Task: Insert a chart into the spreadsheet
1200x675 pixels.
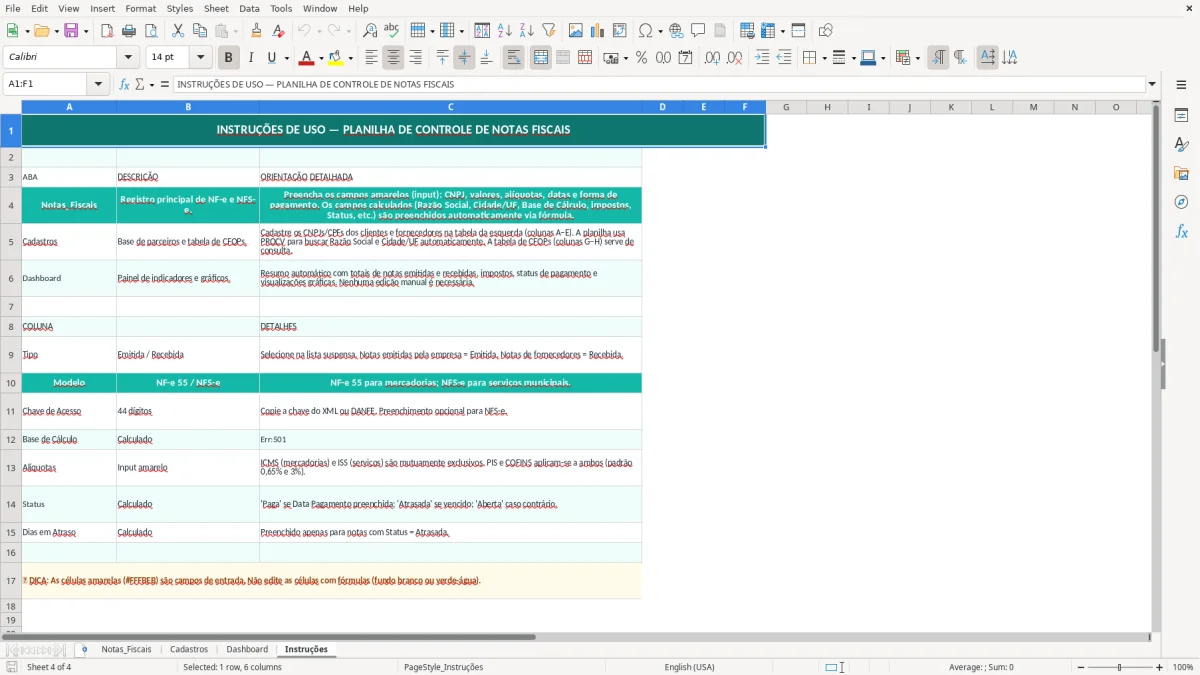Action: [x=596, y=30]
